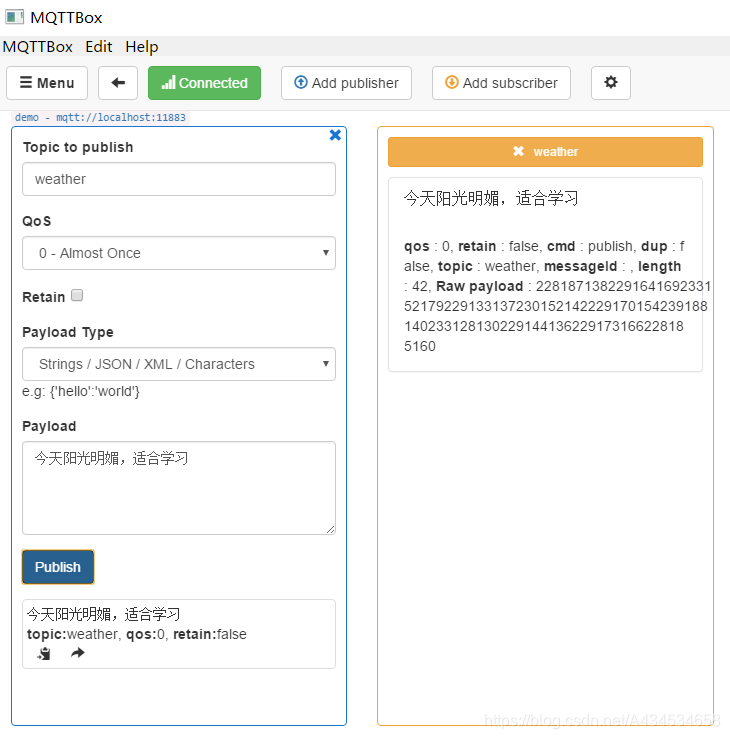Focus the Topic to publish field
The image size is (730, 739).
click(179, 179)
